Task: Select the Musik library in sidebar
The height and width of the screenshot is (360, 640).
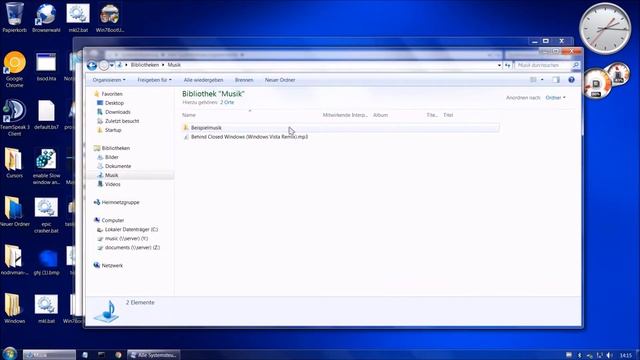Action: tap(111, 175)
